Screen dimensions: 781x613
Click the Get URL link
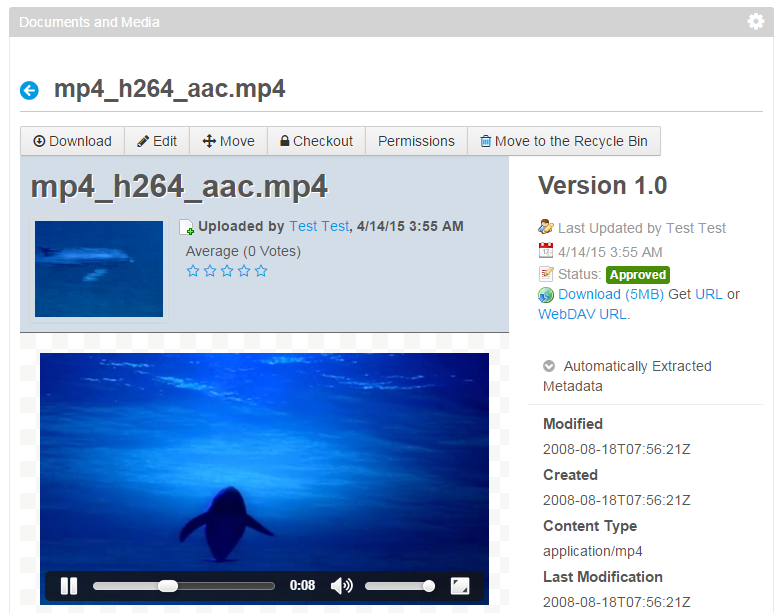(709, 294)
